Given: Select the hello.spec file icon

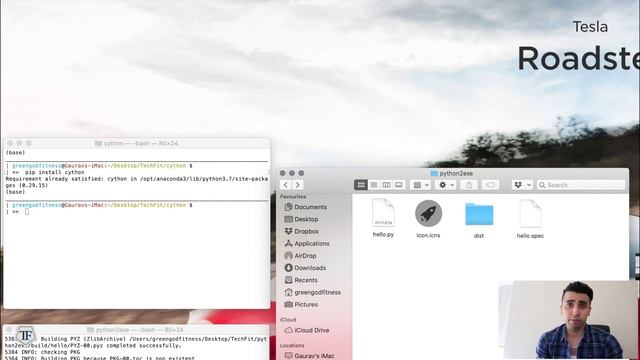Looking at the screenshot, I should coord(530,213).
